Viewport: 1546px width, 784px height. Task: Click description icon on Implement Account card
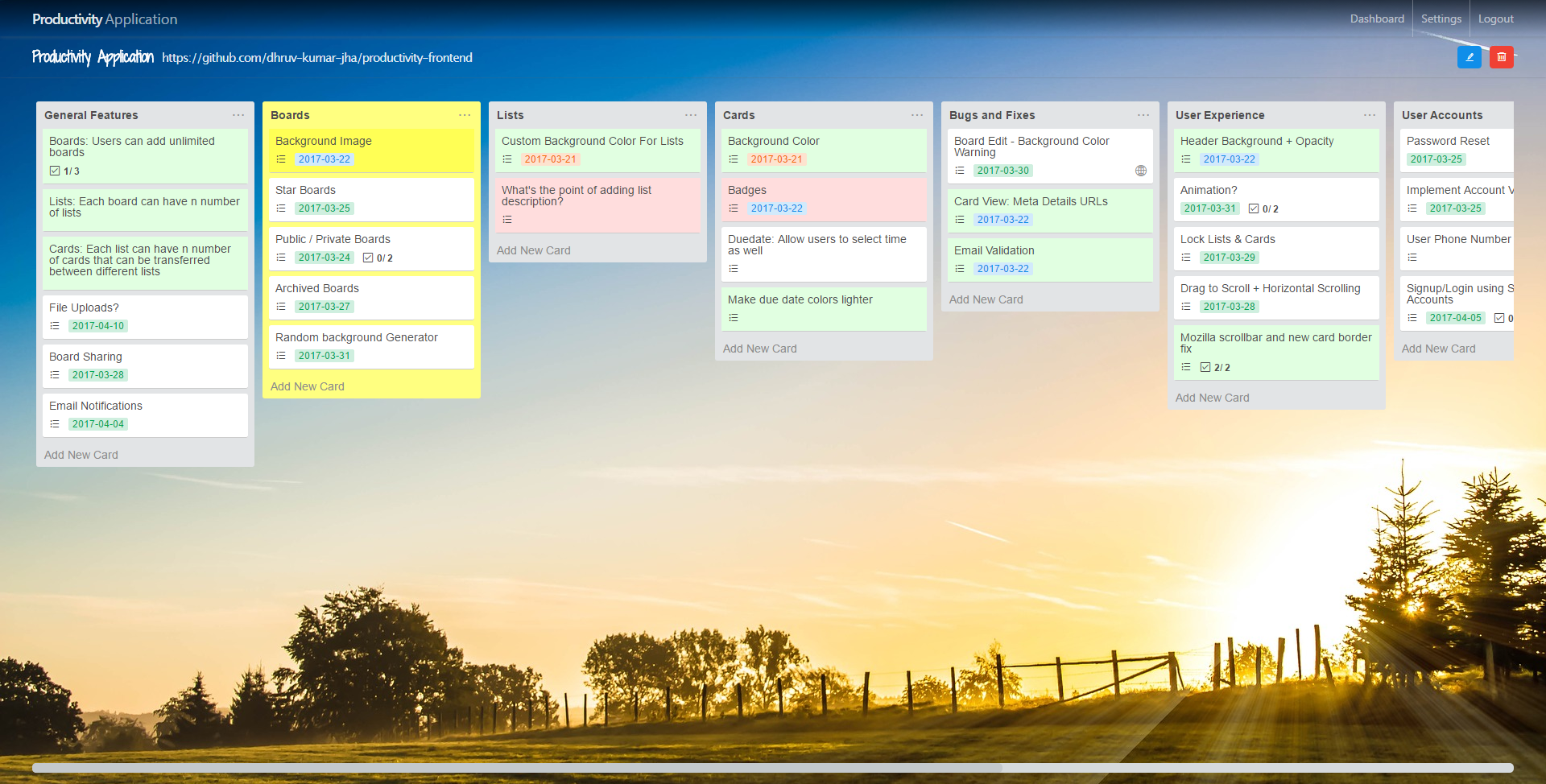click(x=1412, y=208)
